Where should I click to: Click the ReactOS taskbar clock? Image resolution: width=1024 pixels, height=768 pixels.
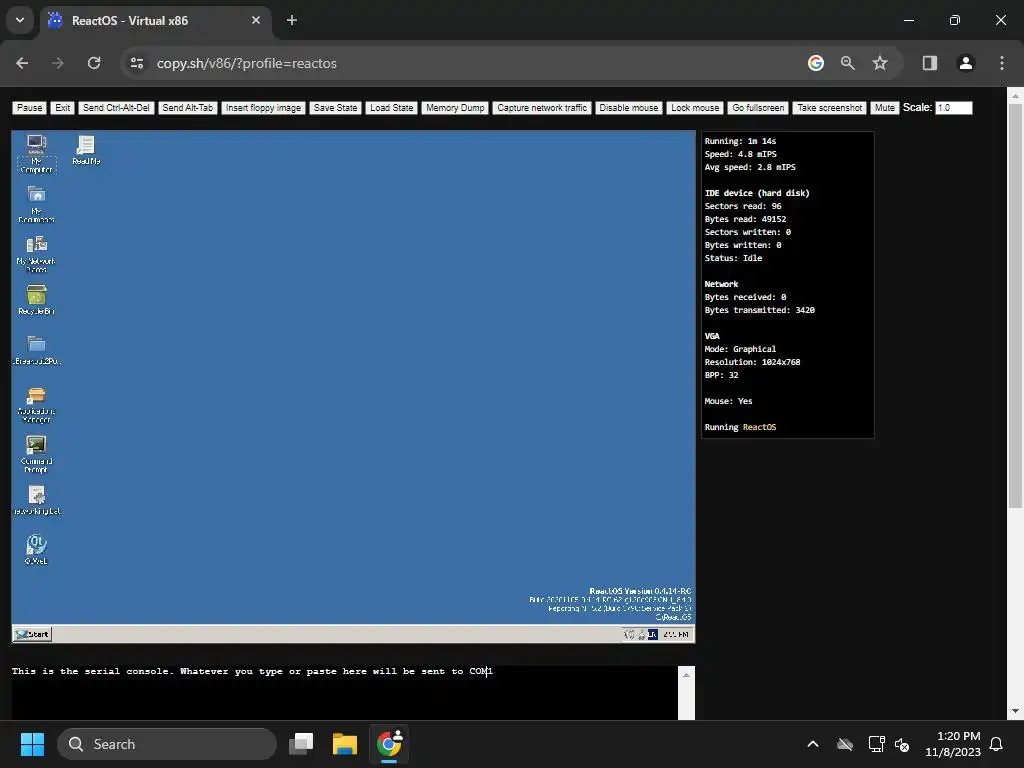point(675,634)
